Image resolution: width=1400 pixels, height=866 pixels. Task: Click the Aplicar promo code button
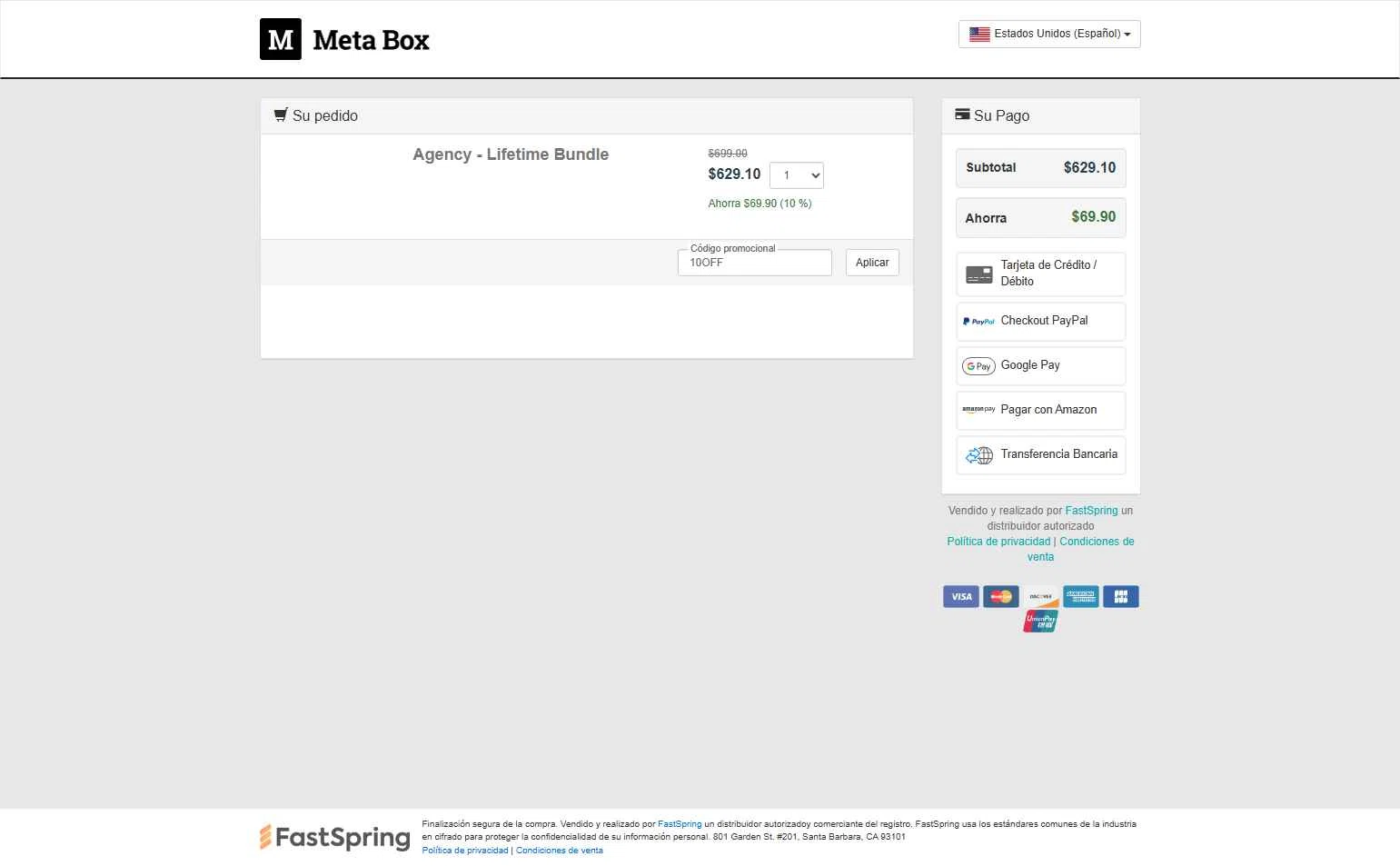click(x=872, y=263)
